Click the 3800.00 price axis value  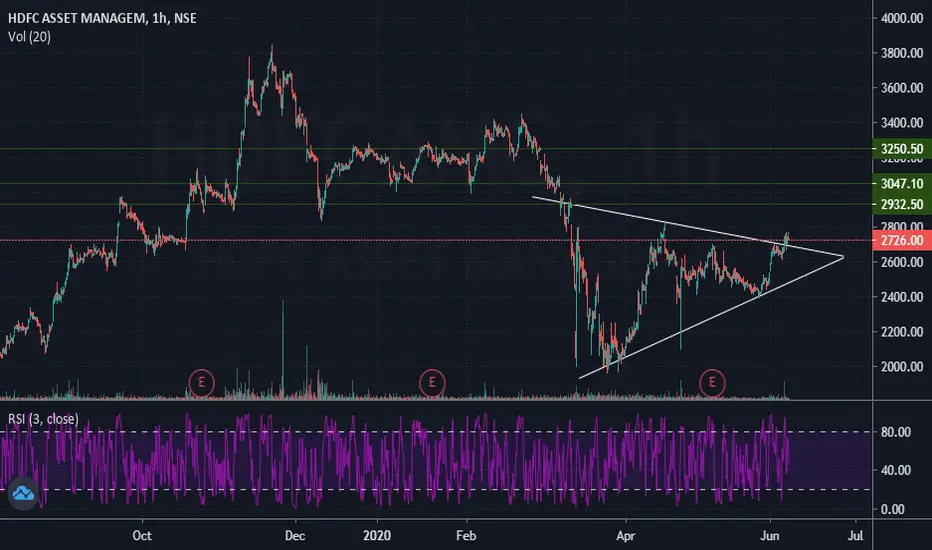(x=902, y=53)
